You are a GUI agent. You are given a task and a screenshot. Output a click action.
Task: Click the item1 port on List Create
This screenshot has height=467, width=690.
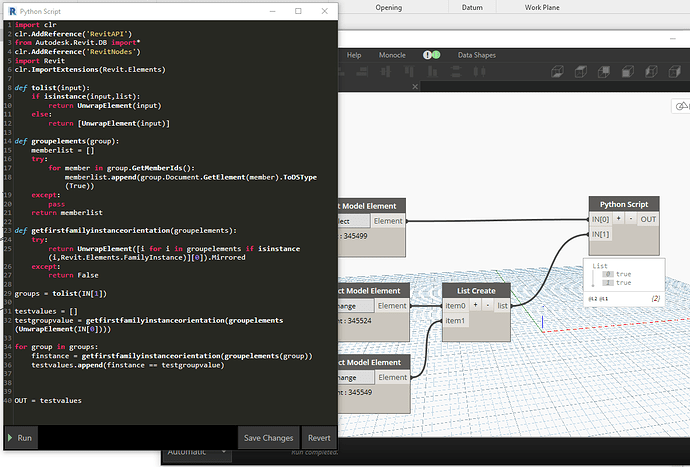pyautogui.click(x=455, y=320)
